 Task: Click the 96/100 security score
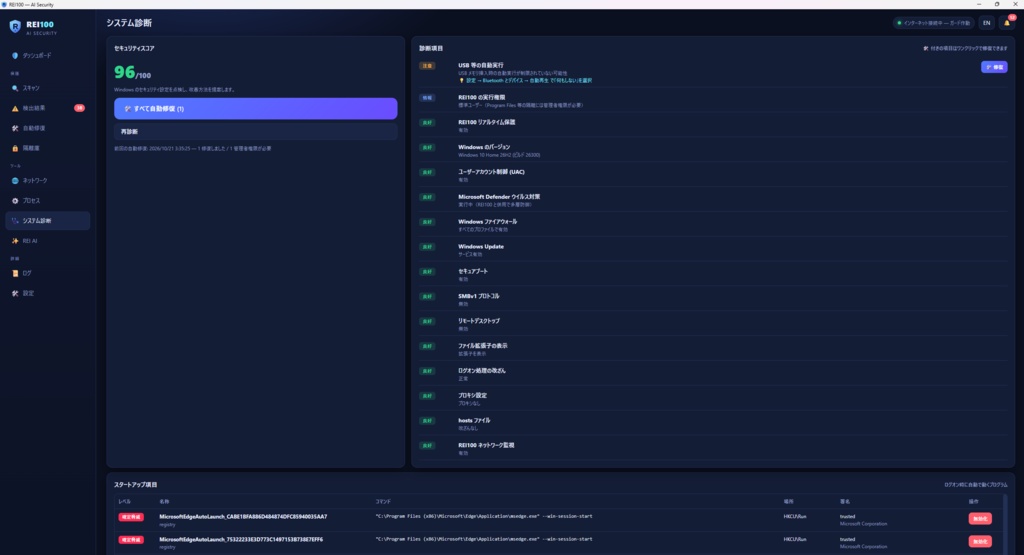click(133, 72)
